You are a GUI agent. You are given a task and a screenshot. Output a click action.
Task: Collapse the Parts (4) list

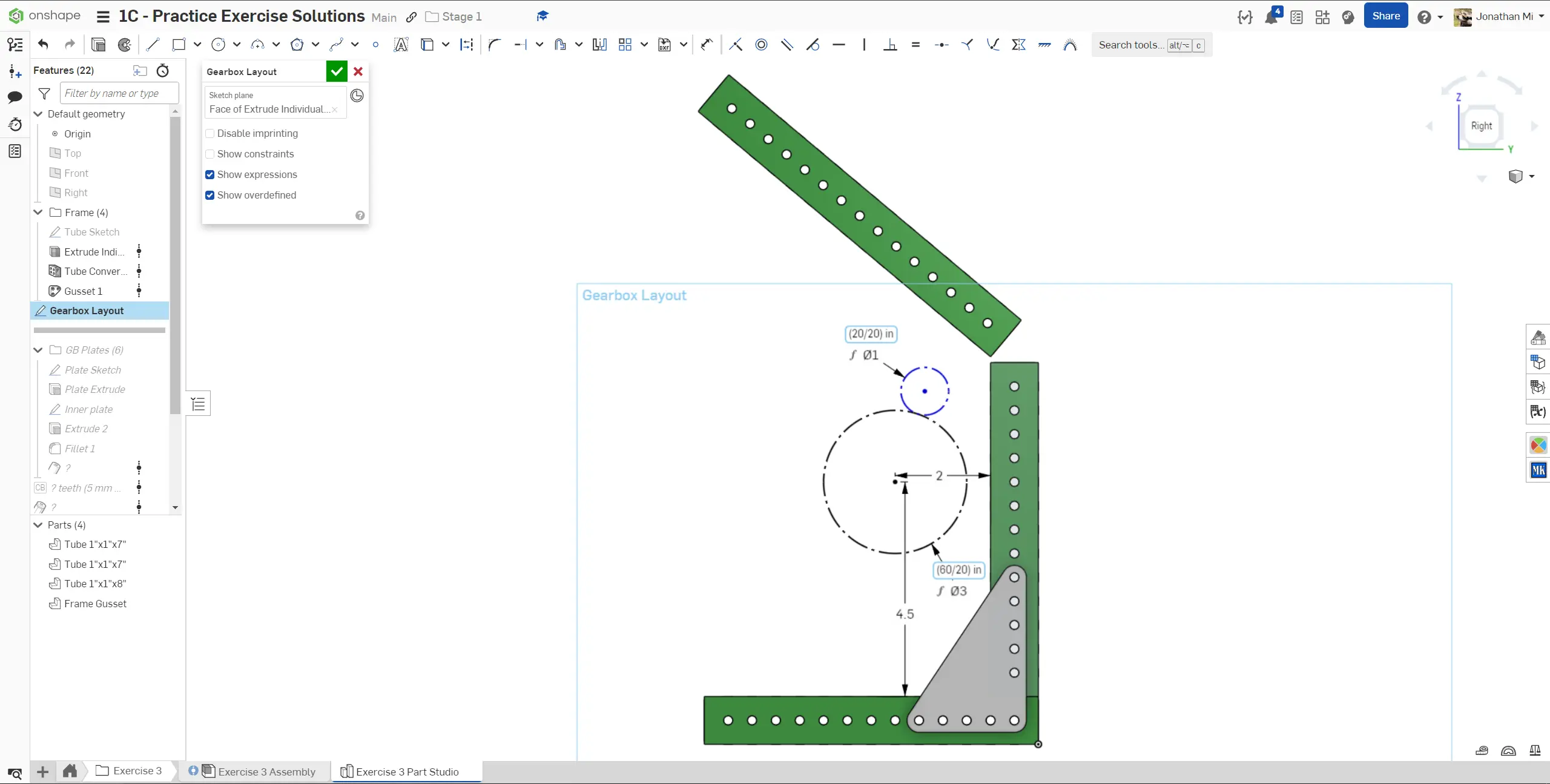[38, 525]
